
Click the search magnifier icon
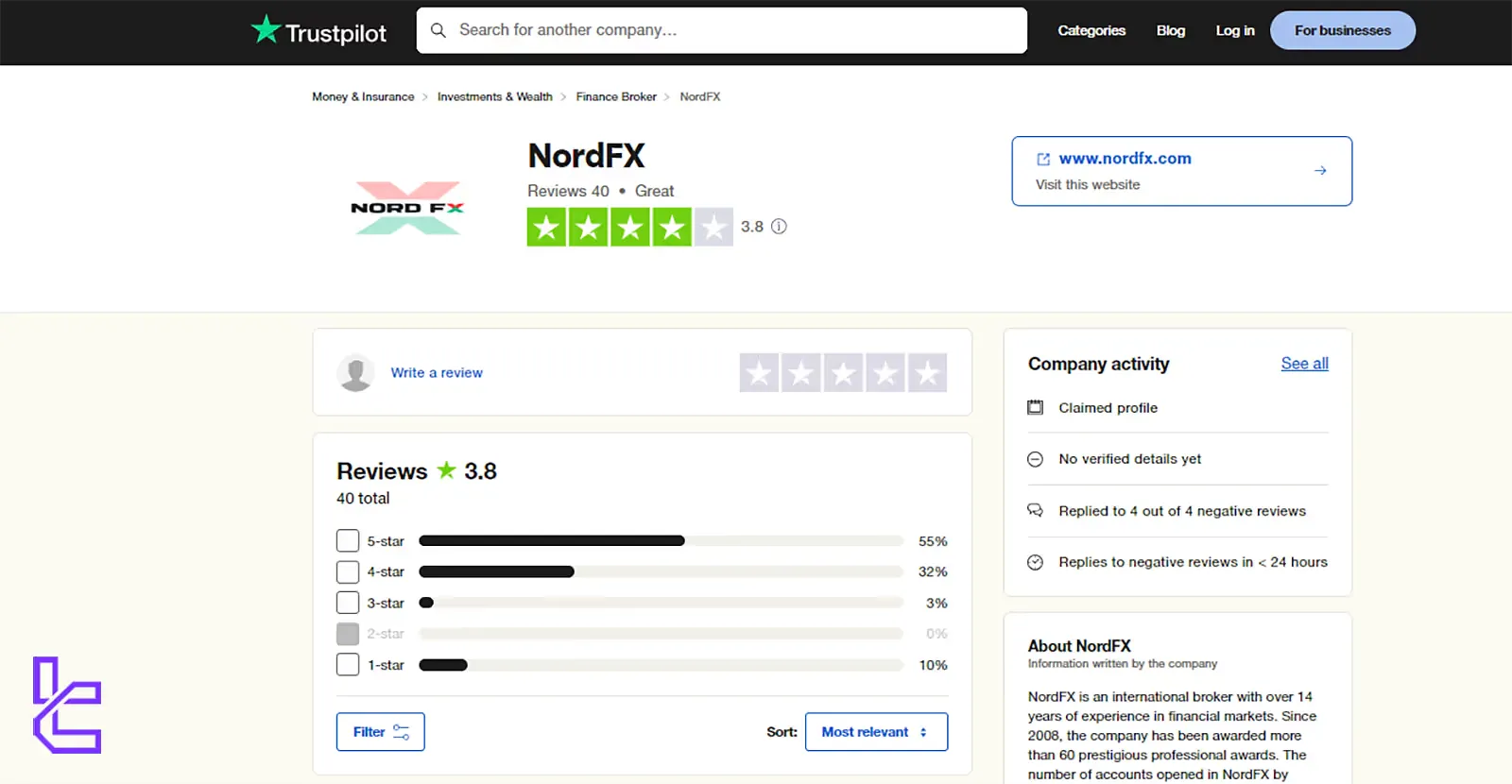tap(438, 30)
